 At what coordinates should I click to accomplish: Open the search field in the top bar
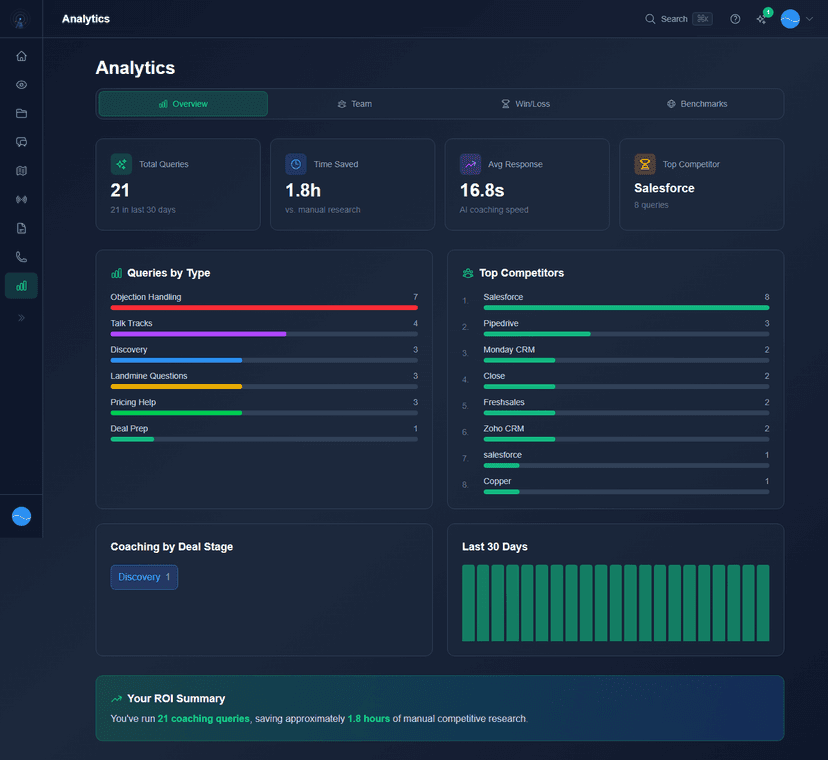pyautogui.click(x=678, y=18)
